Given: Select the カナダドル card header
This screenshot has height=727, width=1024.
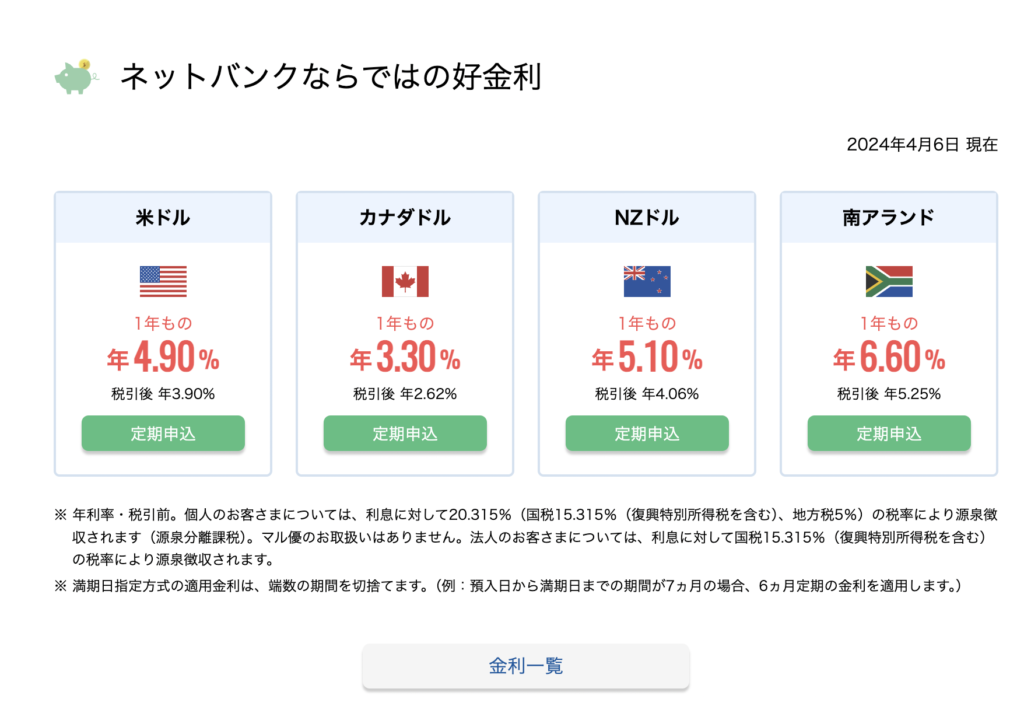Looking at the screenshot, I should point(405,218).
